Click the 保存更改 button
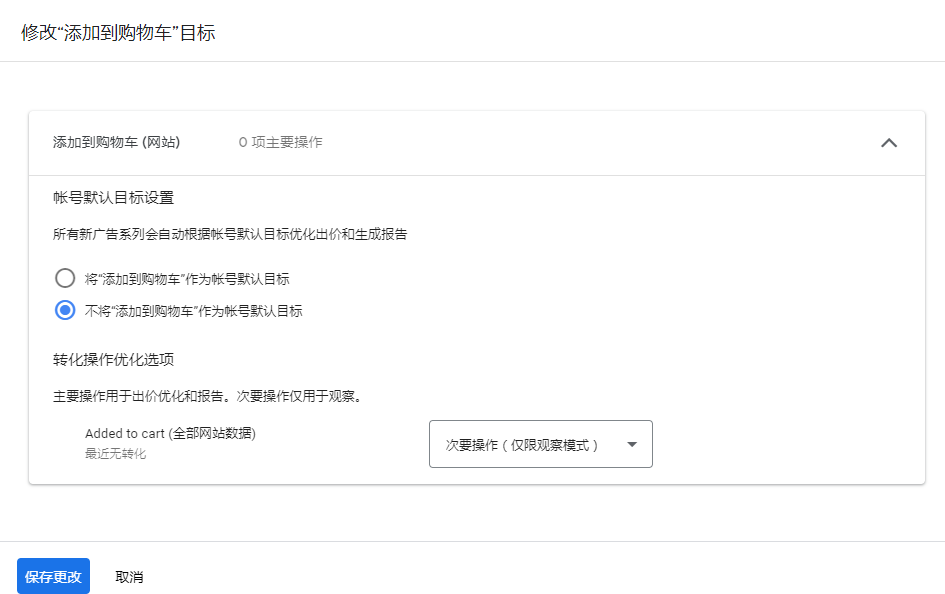This screenshot has height=594, width=945. 52,576
